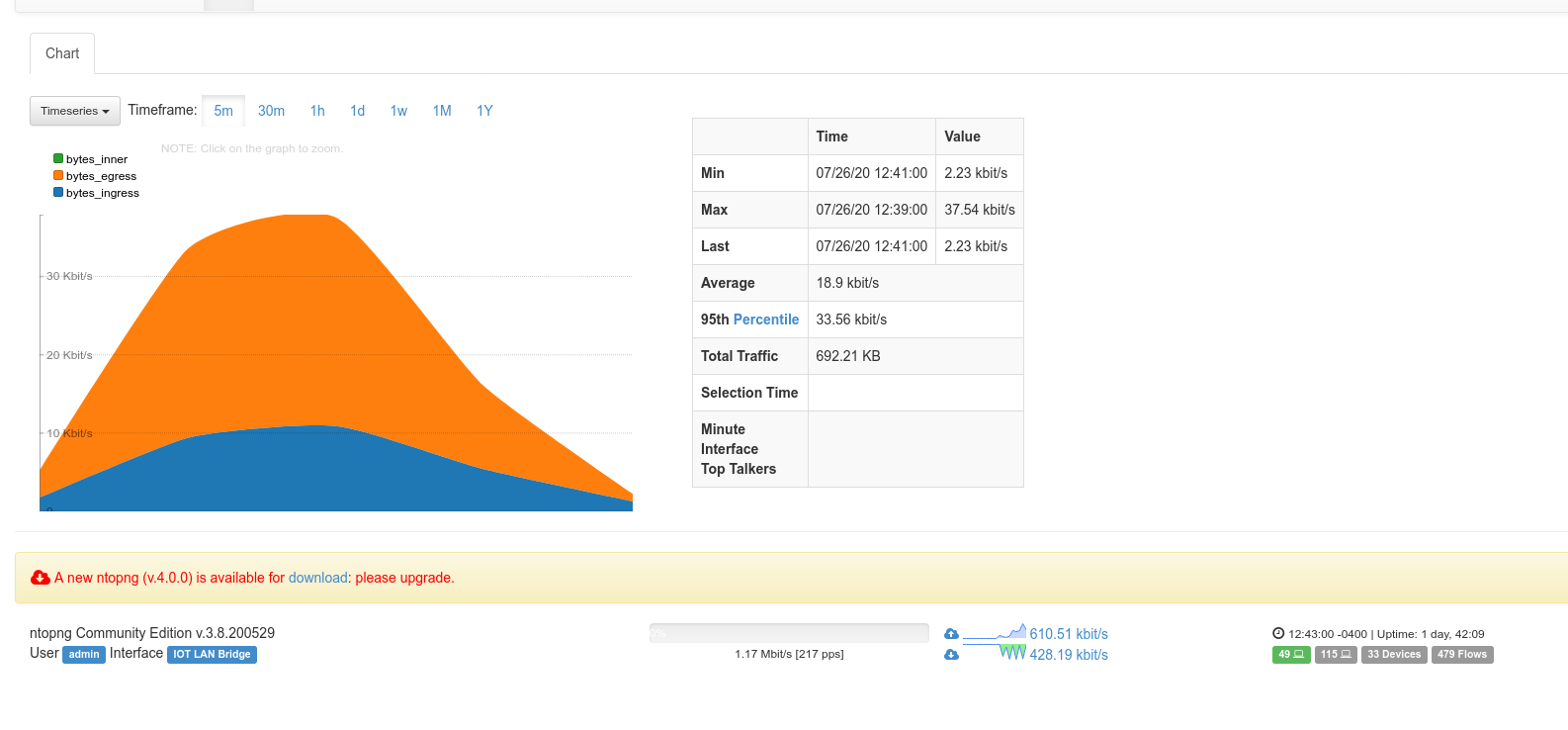Screen dimensions: 1568x730
Task: Open the Timeseries dropdown
Action: (x=75, y=111)
